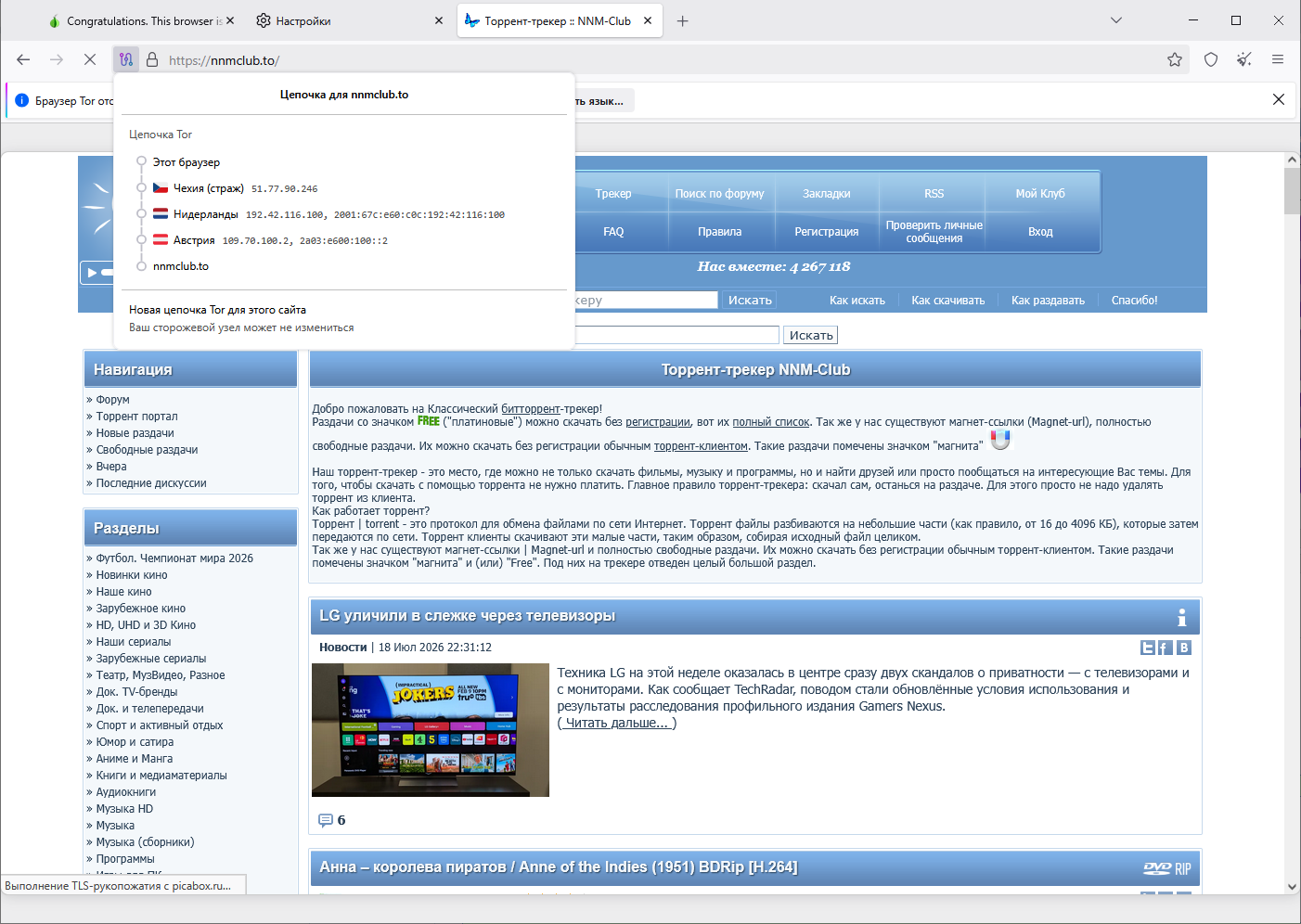1301x924 pixels.
Task: Open the Как скачивать help link
Action: 948,301
